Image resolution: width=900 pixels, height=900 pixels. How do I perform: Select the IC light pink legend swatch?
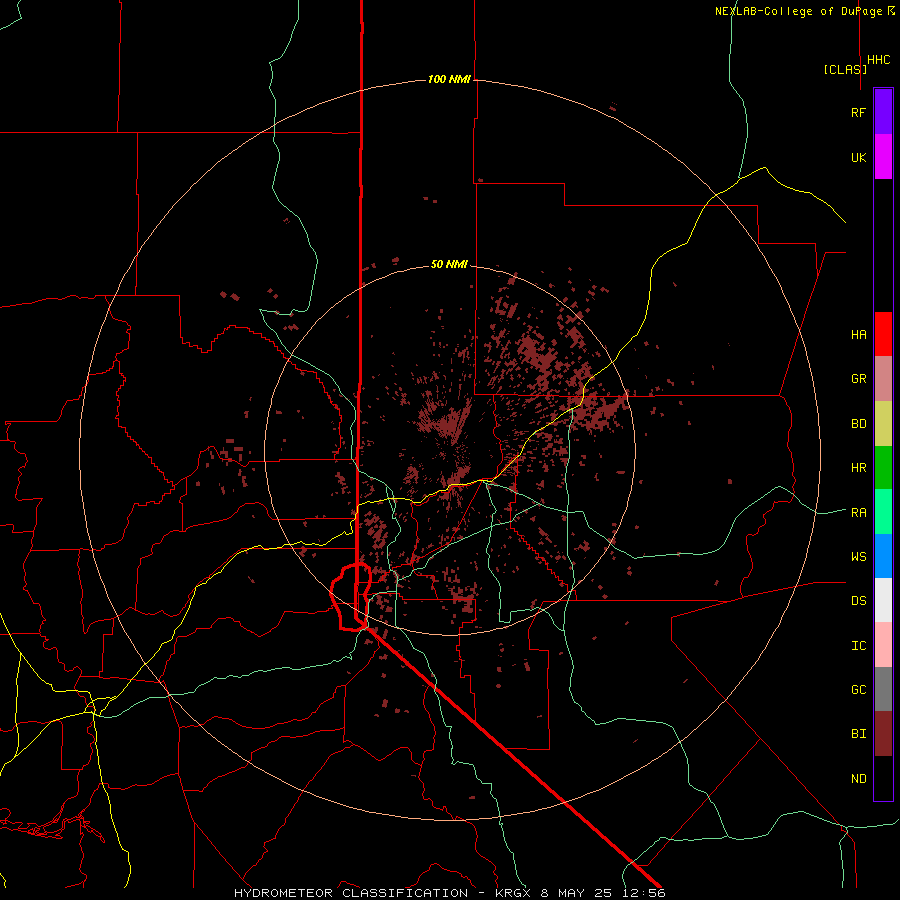tap(883, 645)
